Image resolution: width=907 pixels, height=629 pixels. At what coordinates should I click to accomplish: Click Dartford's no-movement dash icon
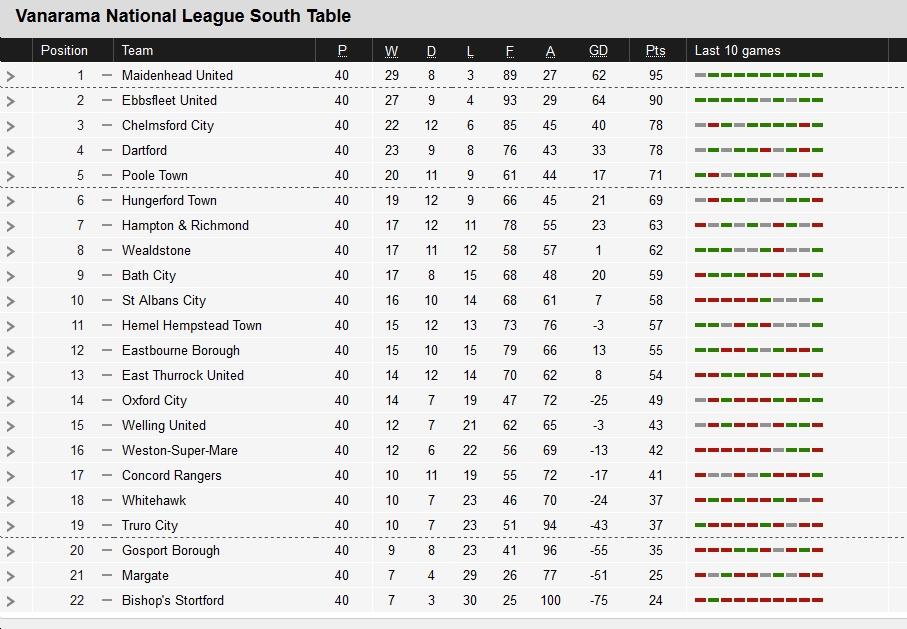pyautogui.click(x=106, y=150)
